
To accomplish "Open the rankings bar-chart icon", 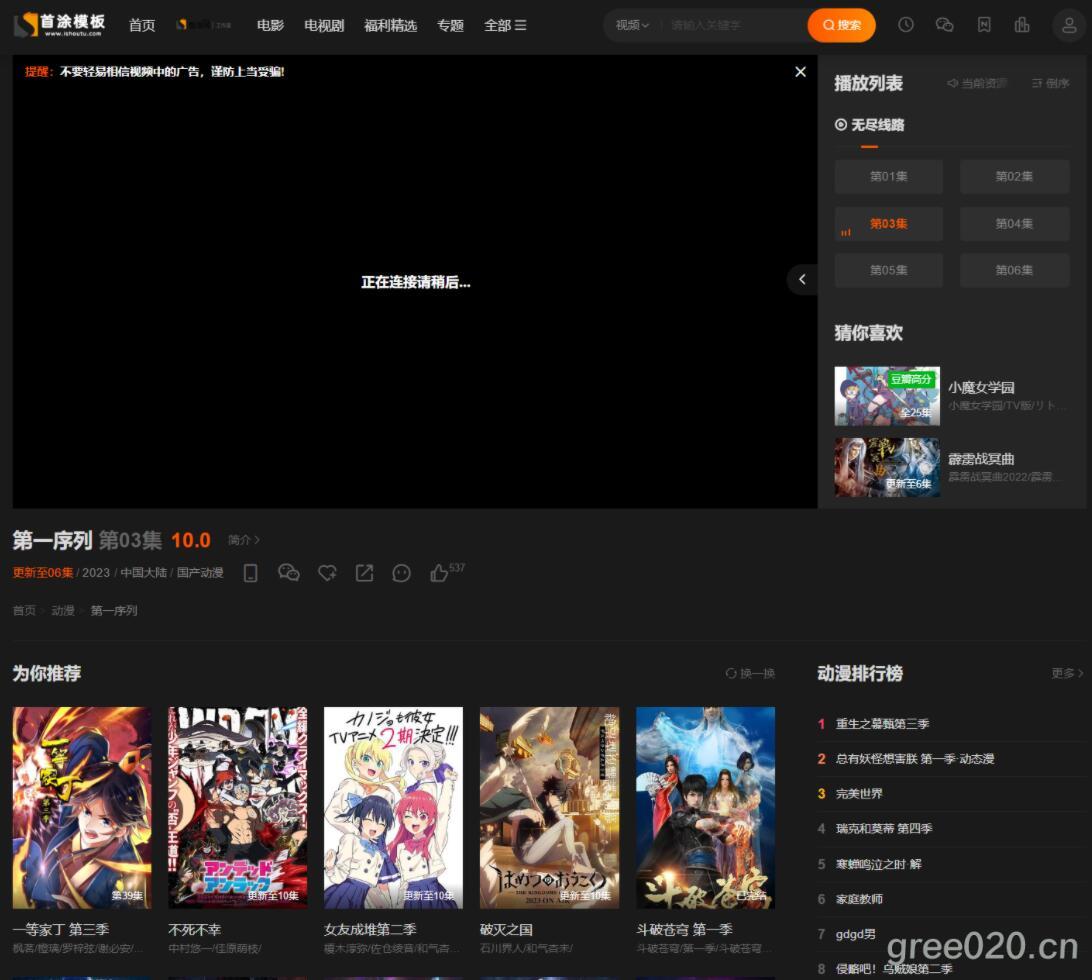I will (1022, 25).
